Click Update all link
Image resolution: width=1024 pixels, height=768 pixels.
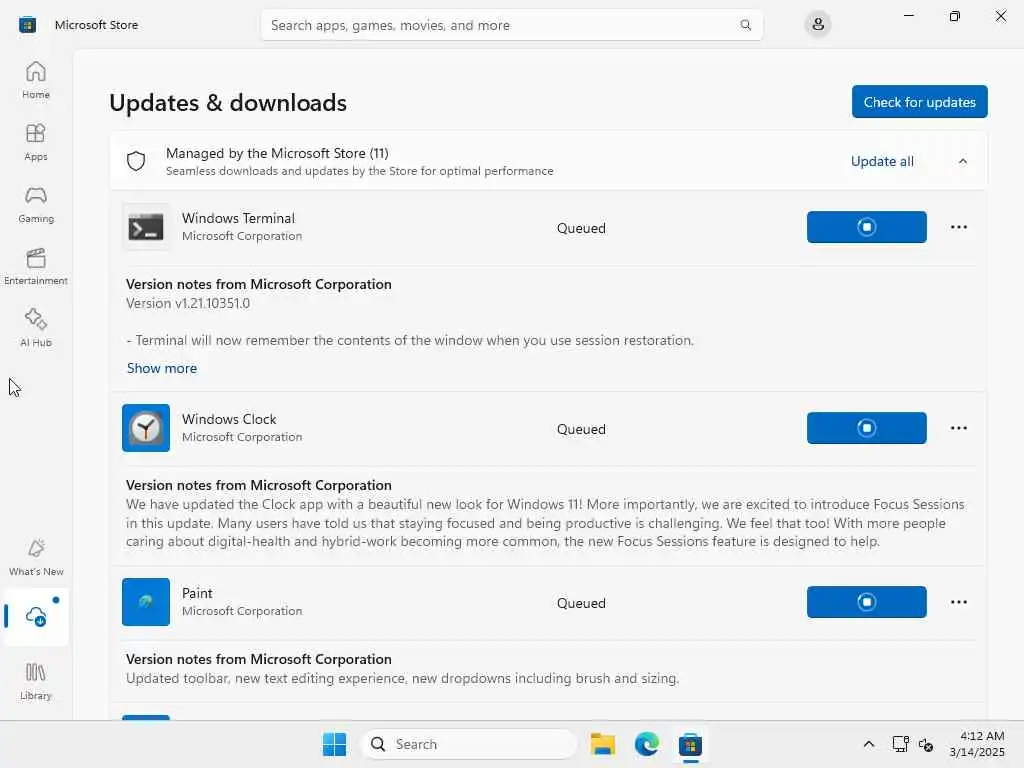point(882,161)
